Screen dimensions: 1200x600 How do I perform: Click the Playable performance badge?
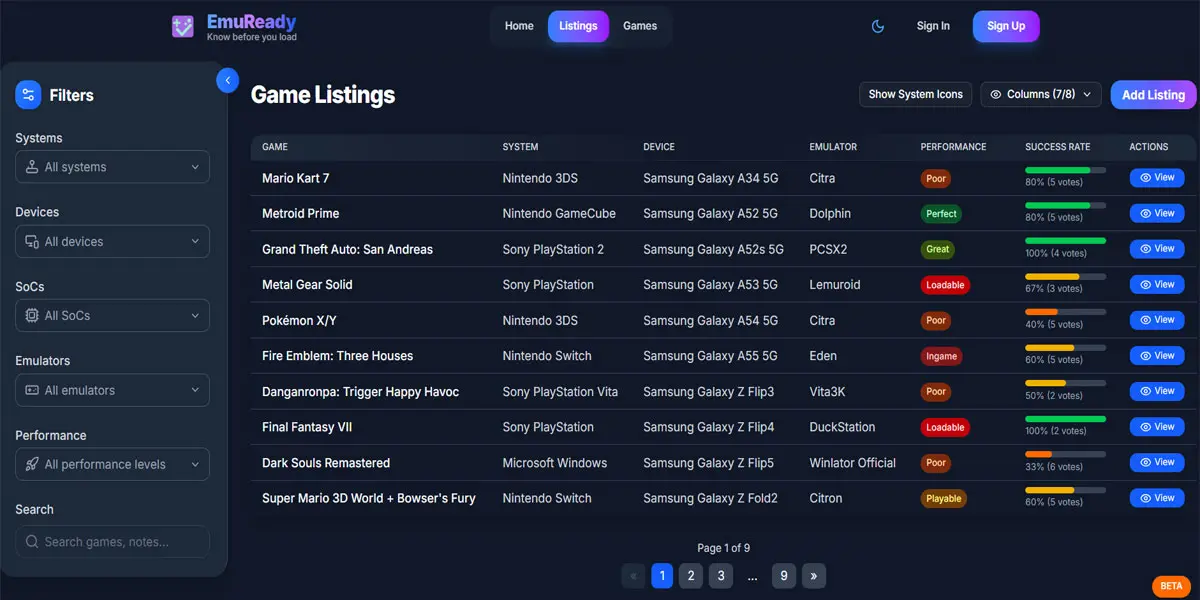944,498
